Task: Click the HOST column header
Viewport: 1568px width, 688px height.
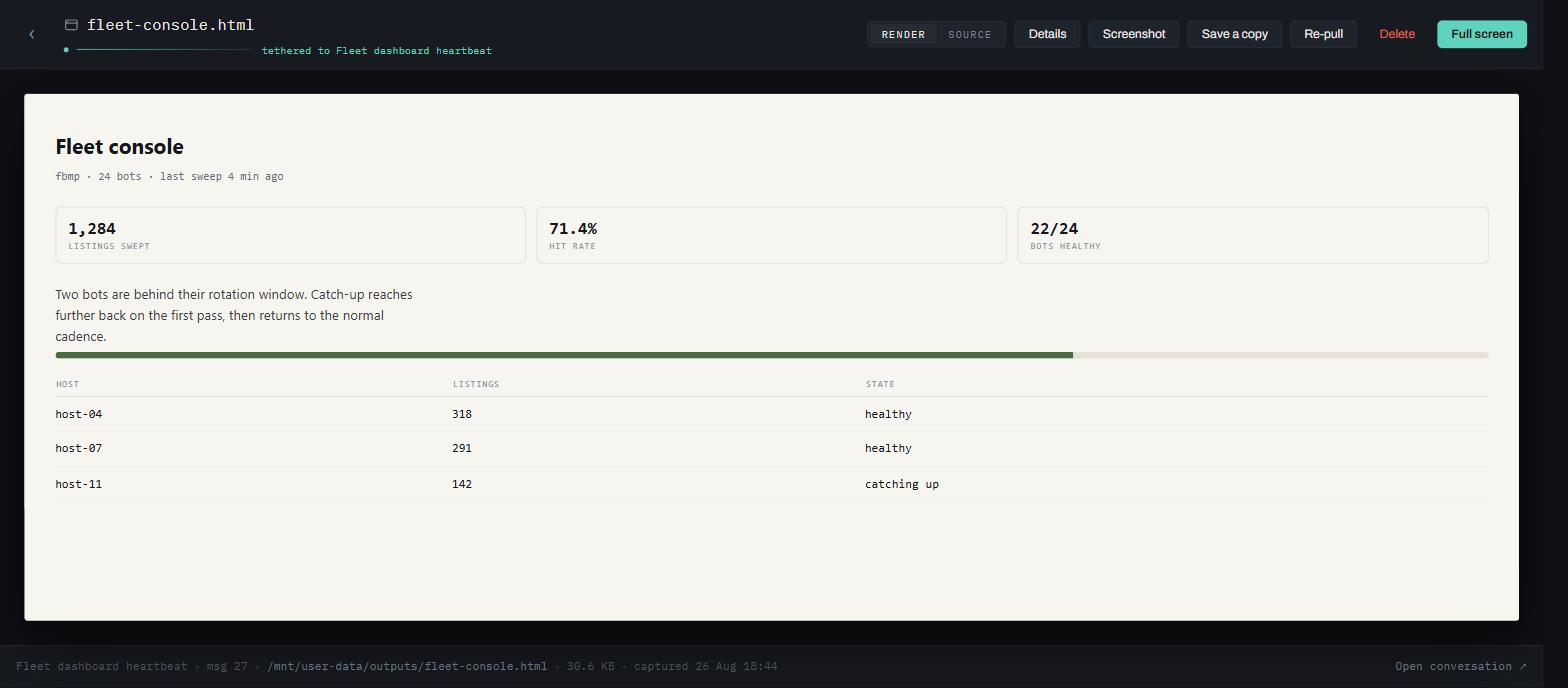Action: point(67,384)
